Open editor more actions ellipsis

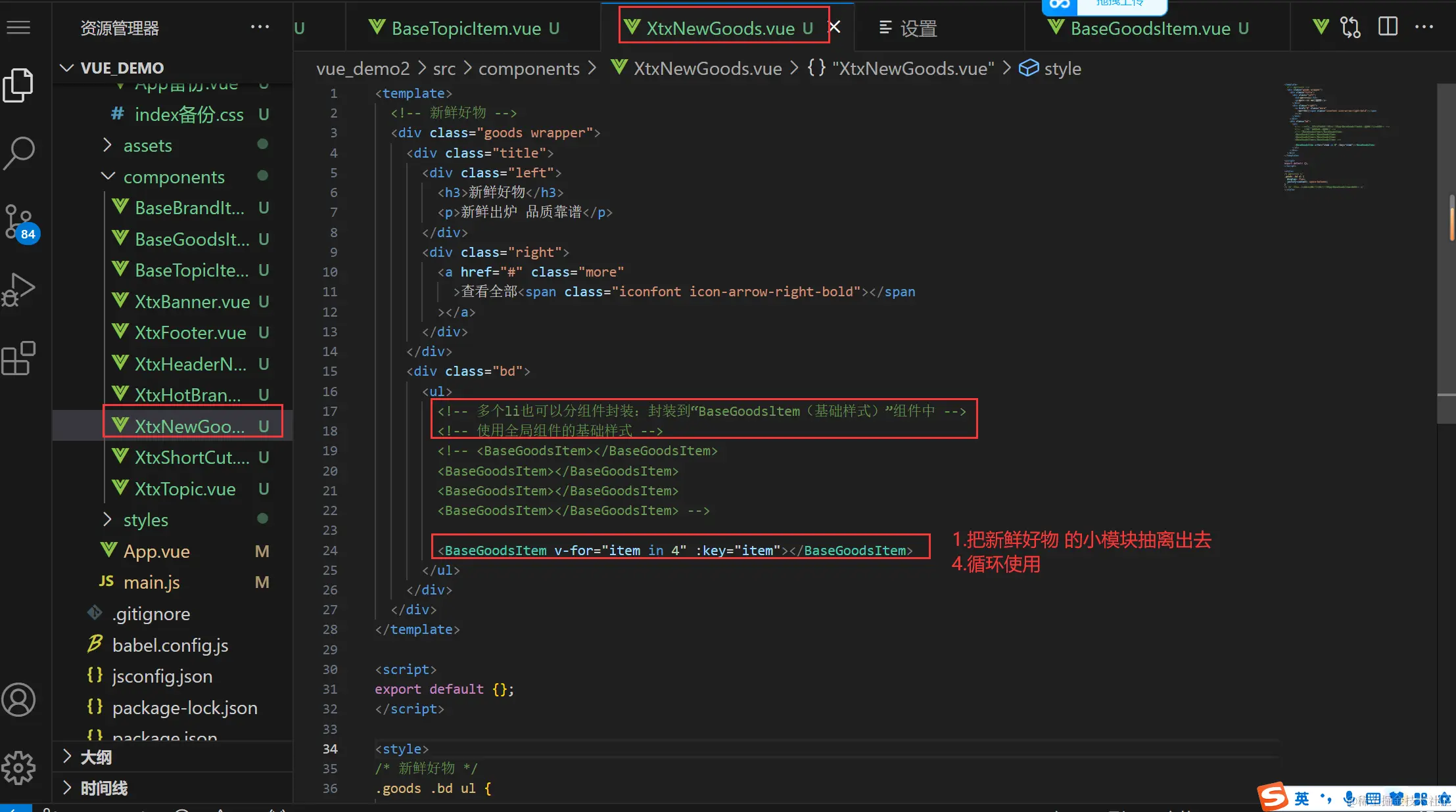(1424, 28)
